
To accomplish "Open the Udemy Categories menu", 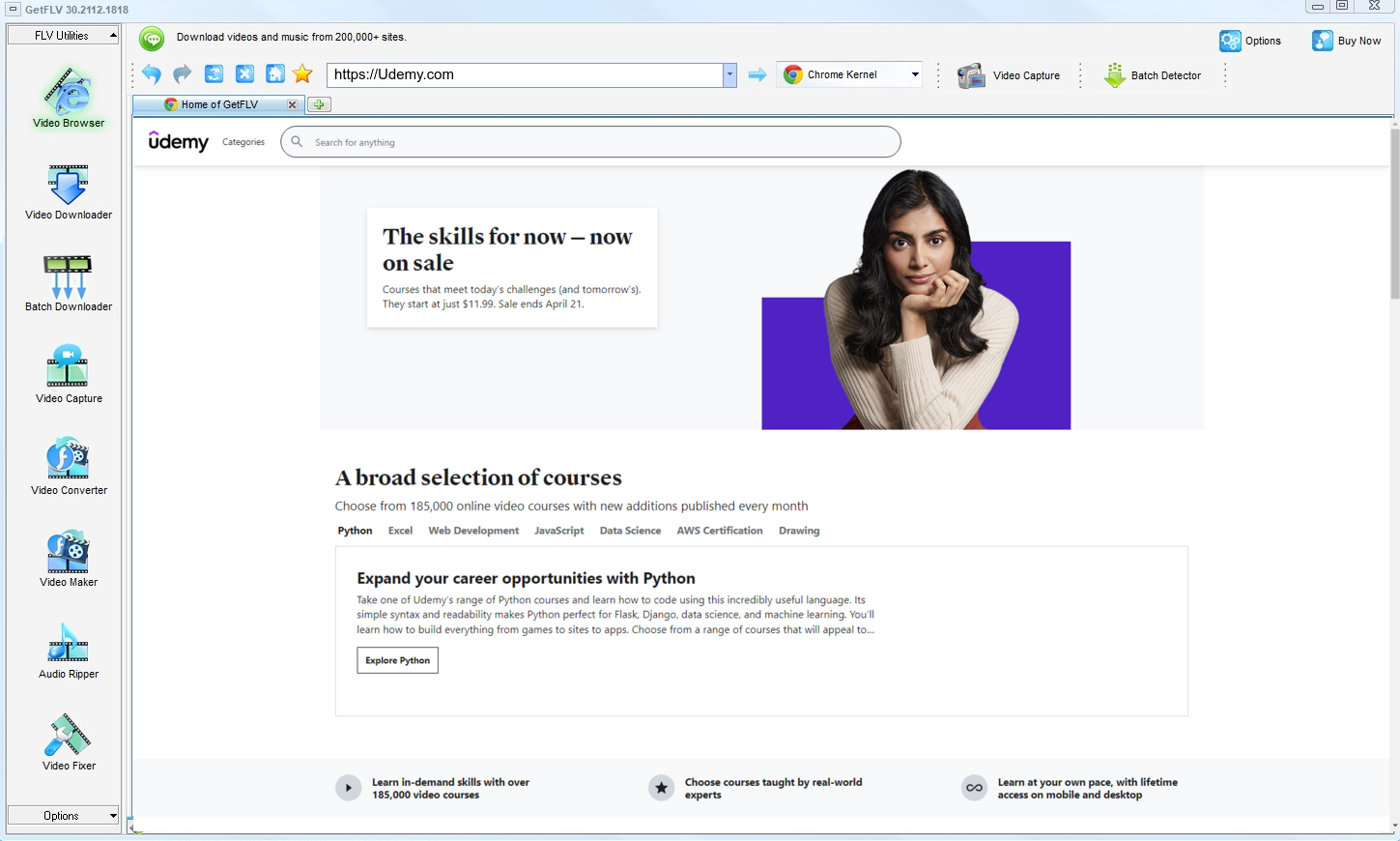I will click(243, 142).
